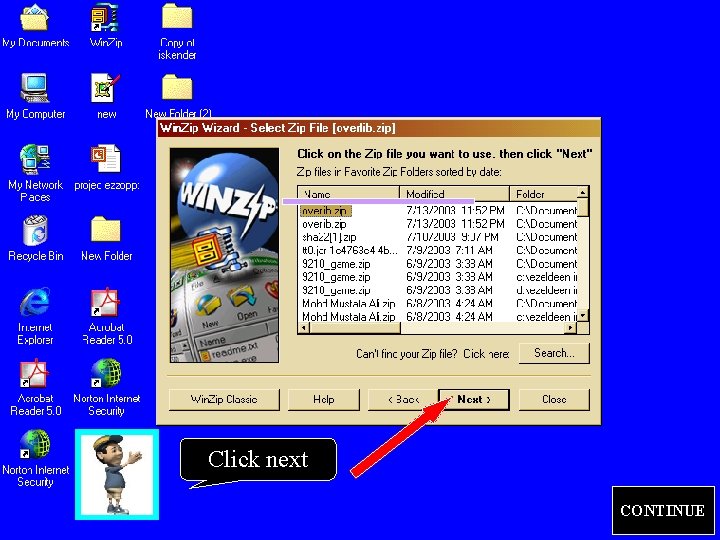This screenshot has width=720, height=540.
Task: Select Mohd Mustafa Ali.zip in C:\Document folder
Action: click(x=438, y=304)
